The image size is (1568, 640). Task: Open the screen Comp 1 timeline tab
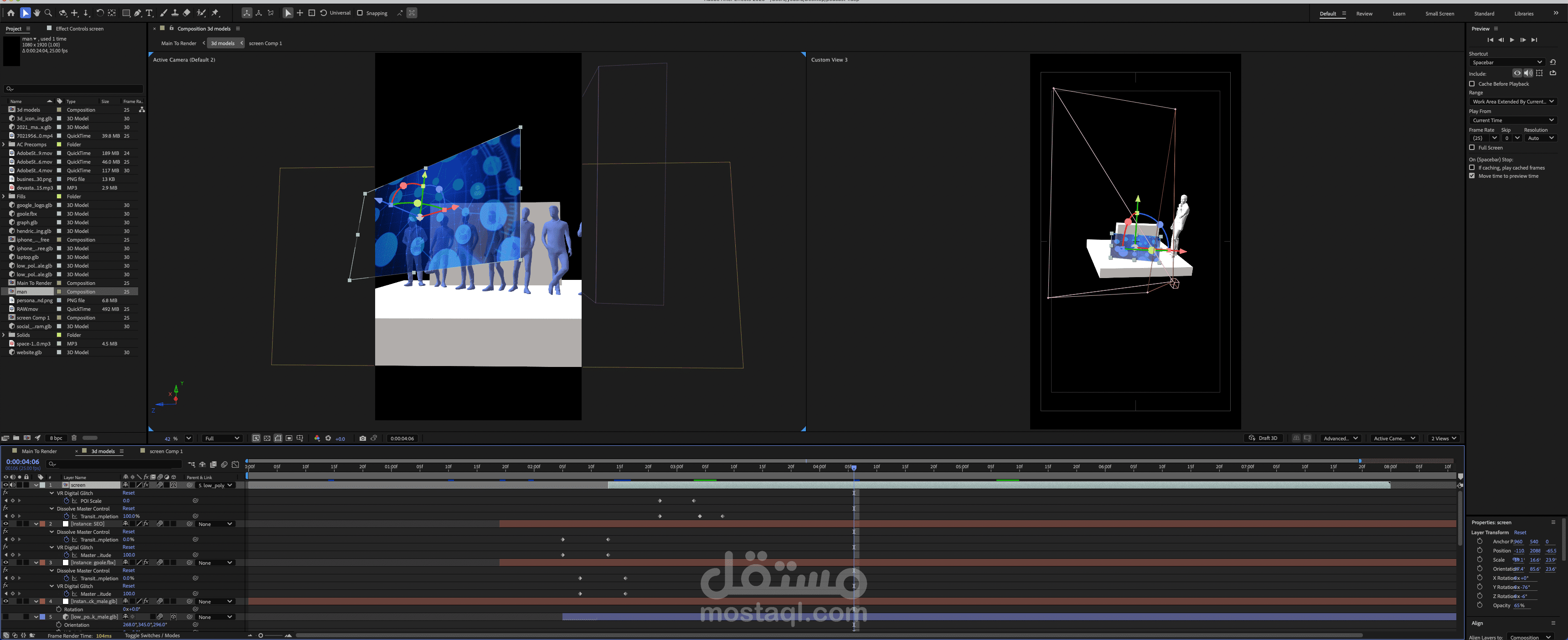pyautogui.click(x=165, y=451)
